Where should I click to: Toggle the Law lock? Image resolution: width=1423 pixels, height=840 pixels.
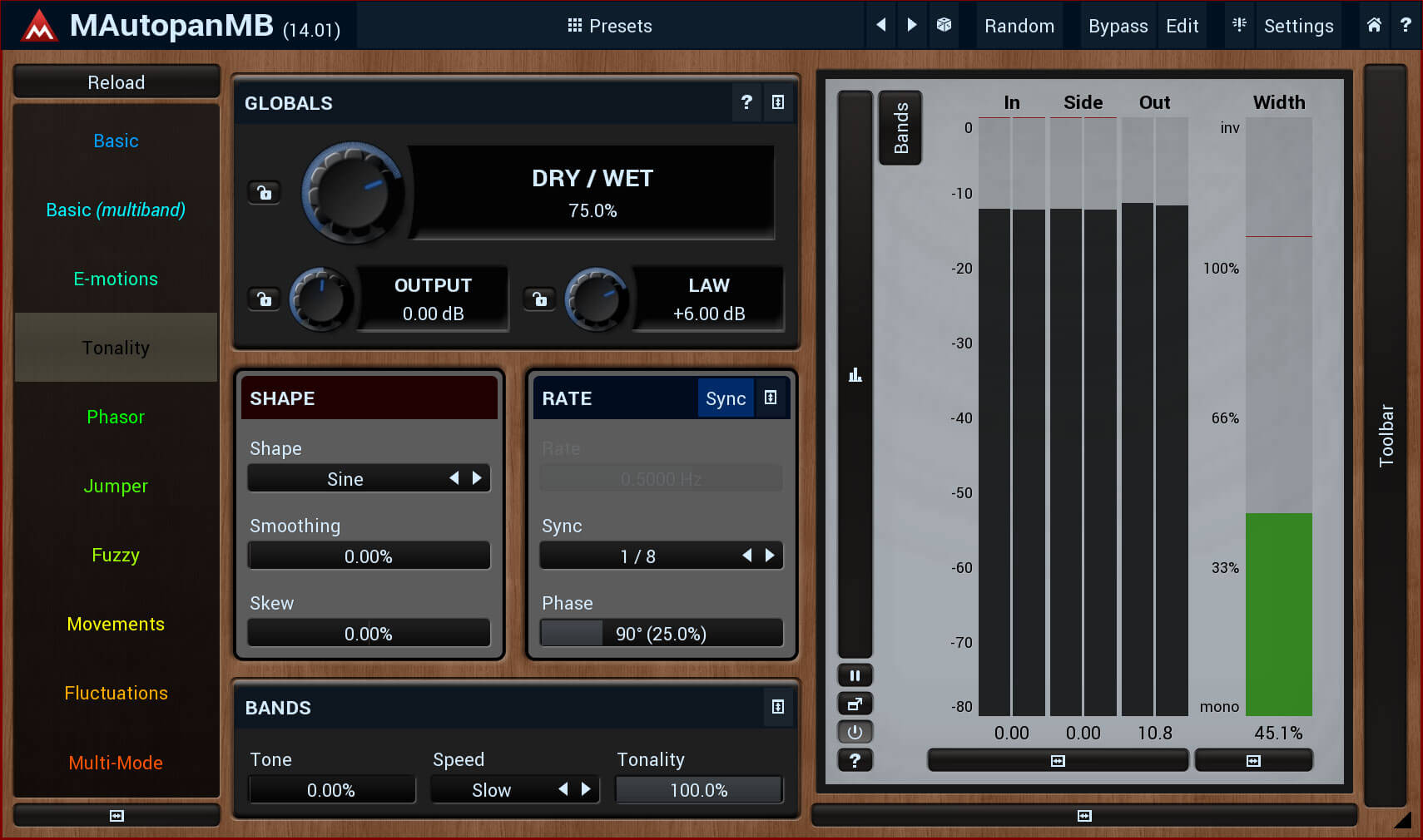[x=539, y=299]
